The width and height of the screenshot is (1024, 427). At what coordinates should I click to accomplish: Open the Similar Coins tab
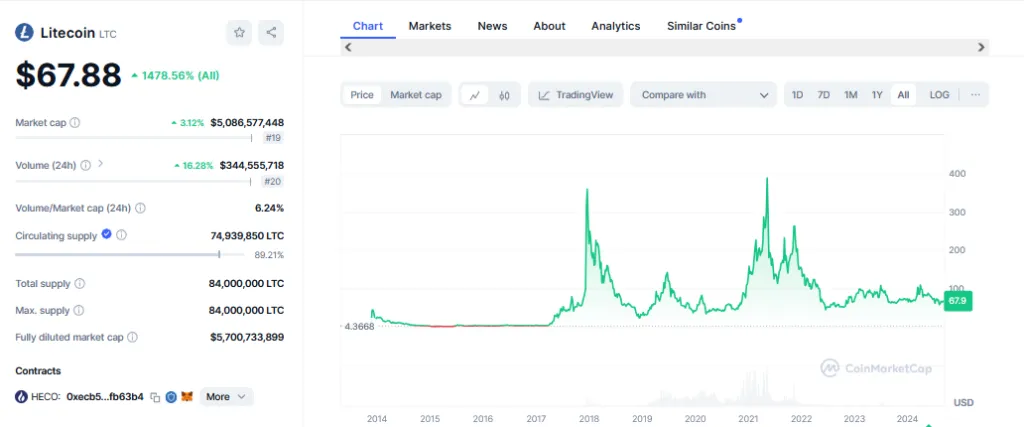pyautogui.click(x=701, y=26)
